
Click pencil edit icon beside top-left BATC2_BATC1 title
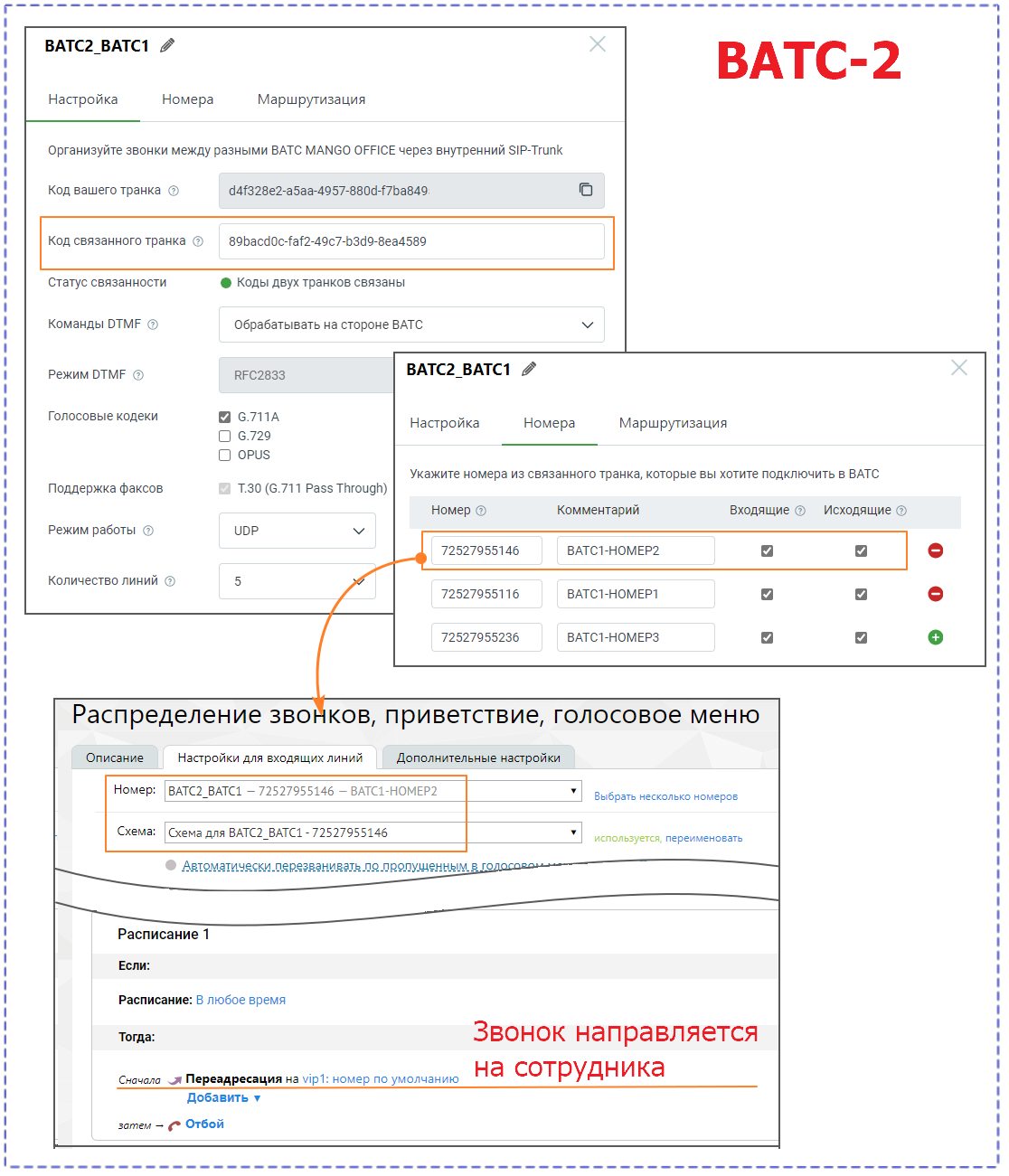[x=167, y=45]
